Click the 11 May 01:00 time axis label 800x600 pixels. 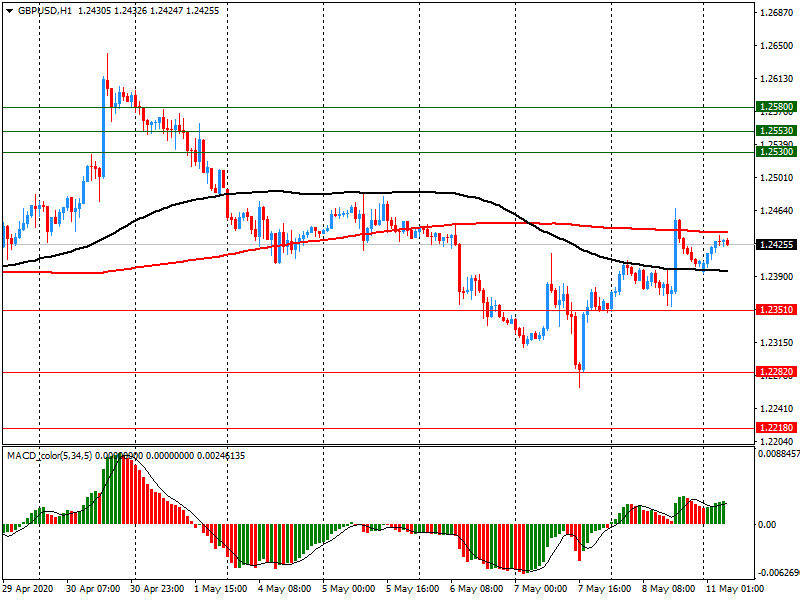point(735,589)
